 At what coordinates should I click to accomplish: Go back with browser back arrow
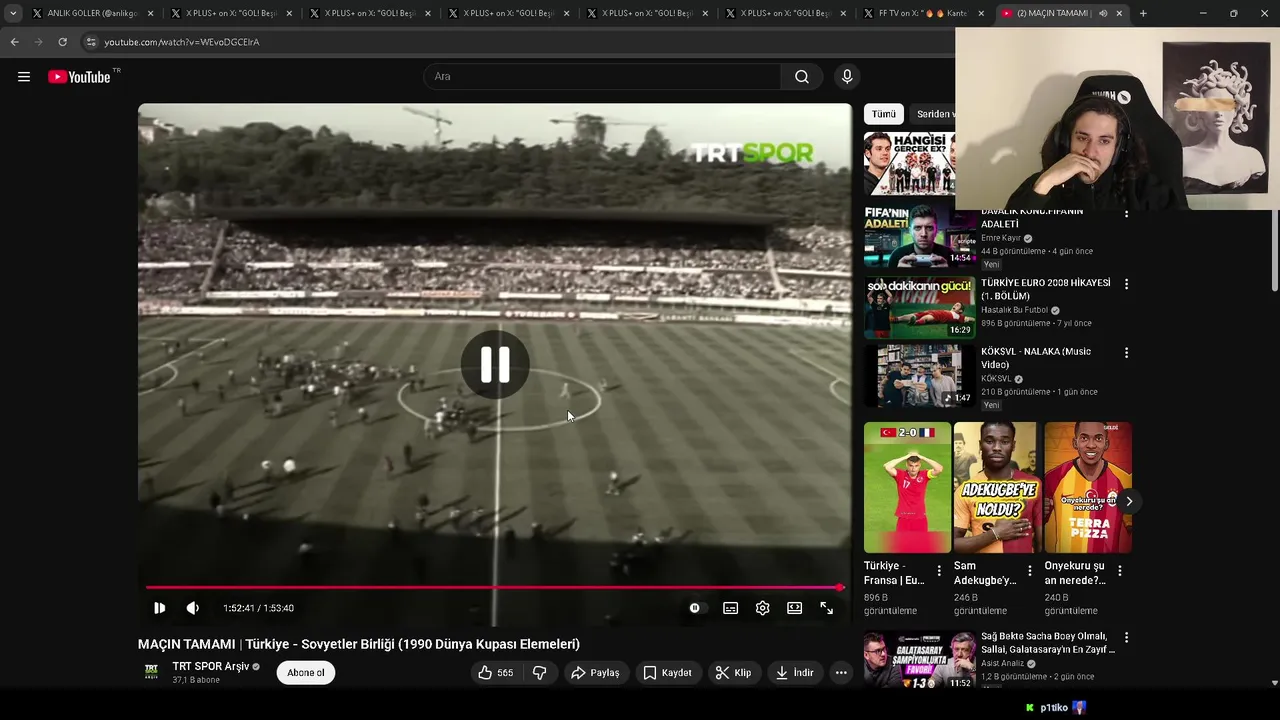pos(14,42)
